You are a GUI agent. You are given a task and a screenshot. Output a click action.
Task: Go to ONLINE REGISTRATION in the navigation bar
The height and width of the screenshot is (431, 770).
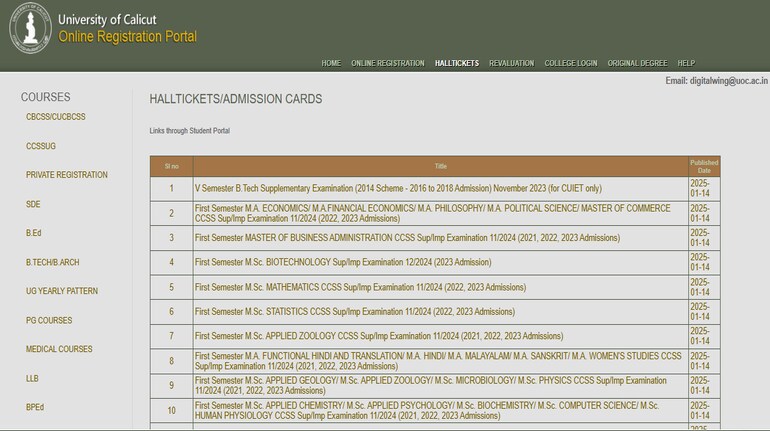(387, 63)
